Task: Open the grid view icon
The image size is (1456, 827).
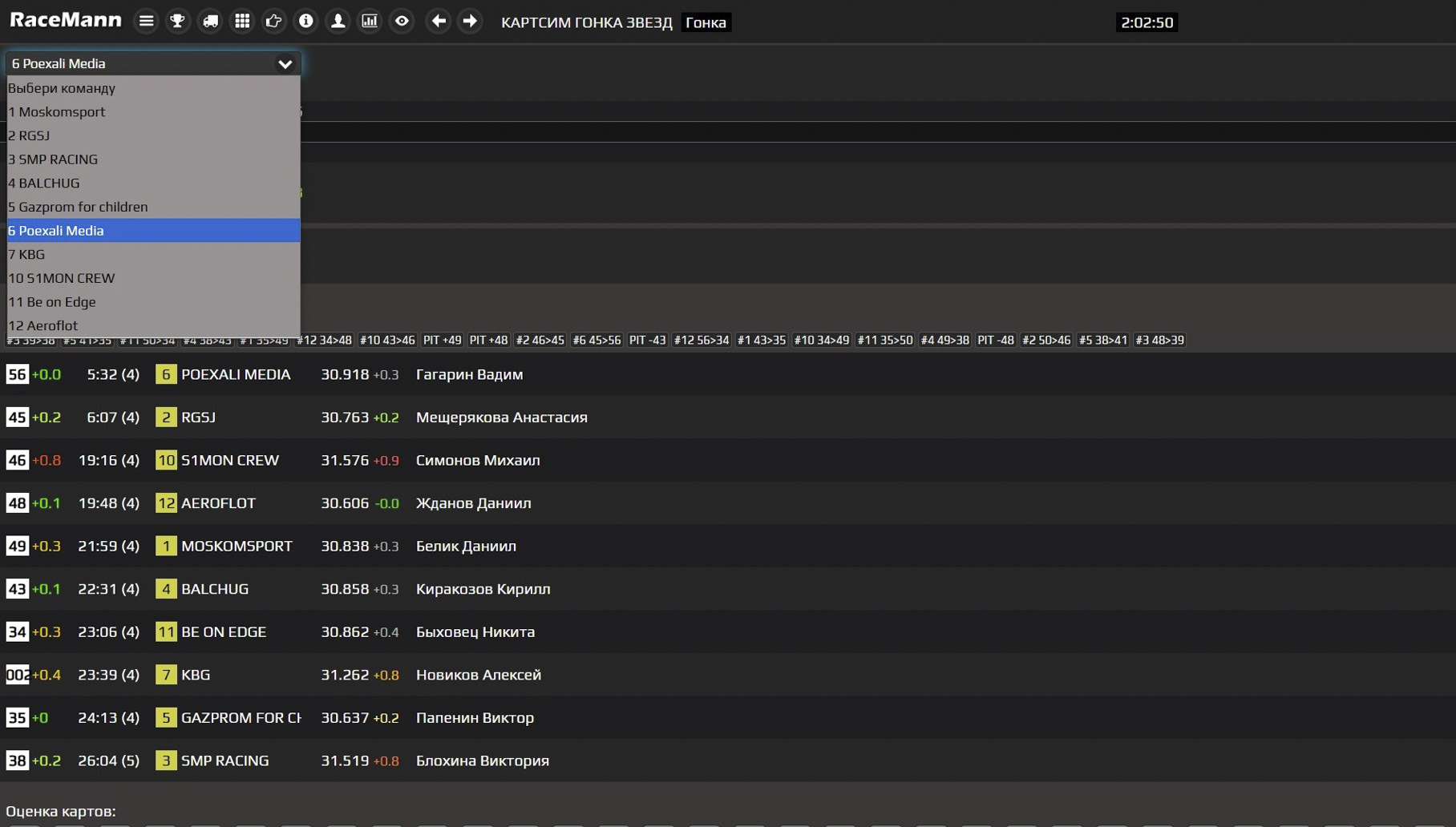Action: tap(242, 22)
